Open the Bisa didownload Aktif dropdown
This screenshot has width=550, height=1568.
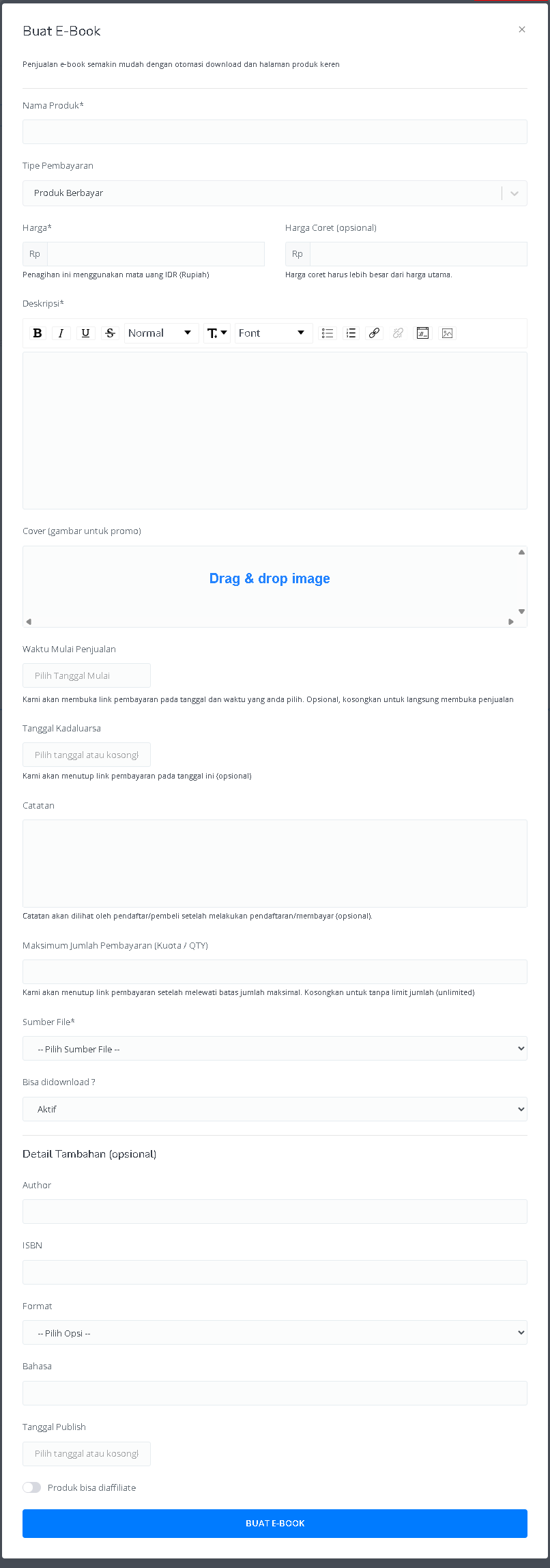pos(275,1109)
